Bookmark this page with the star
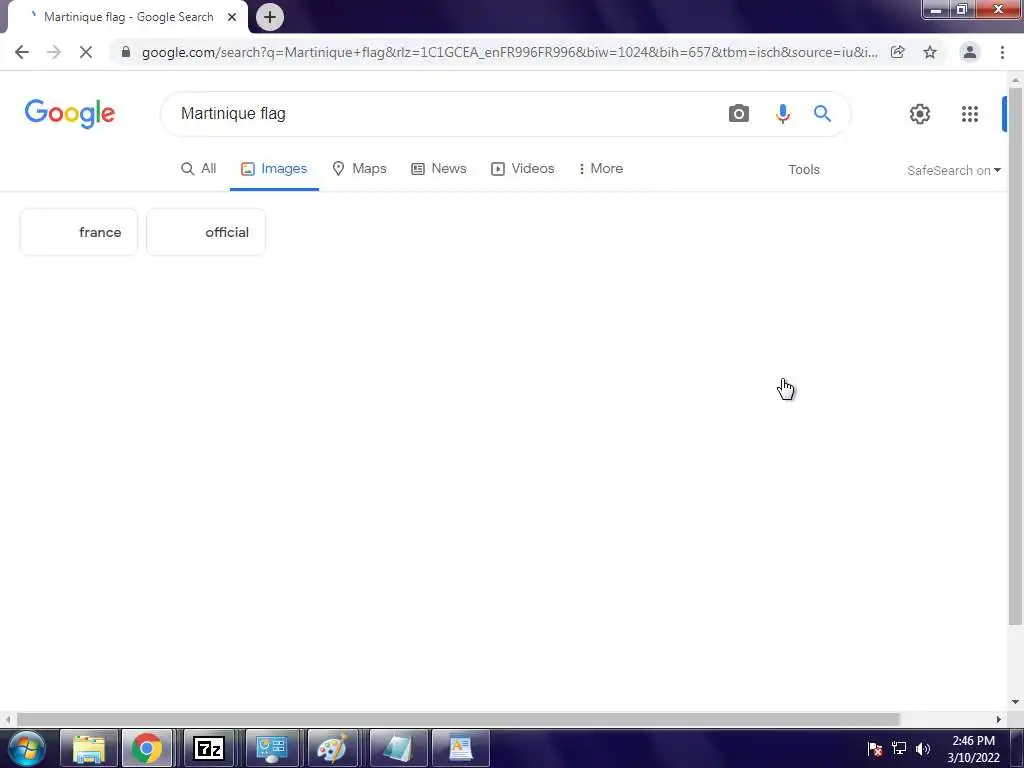 click(x=930, y=52)
